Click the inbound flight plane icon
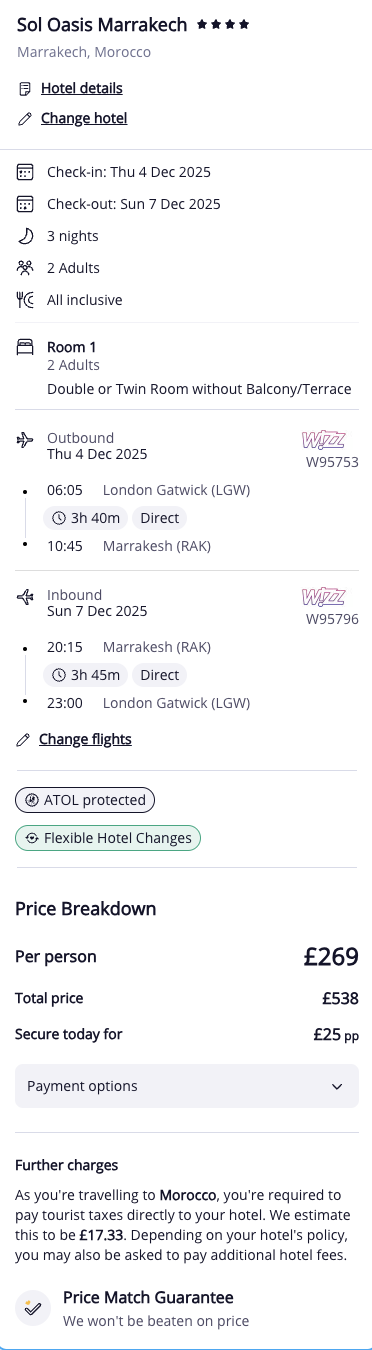 tap(25, 596)
